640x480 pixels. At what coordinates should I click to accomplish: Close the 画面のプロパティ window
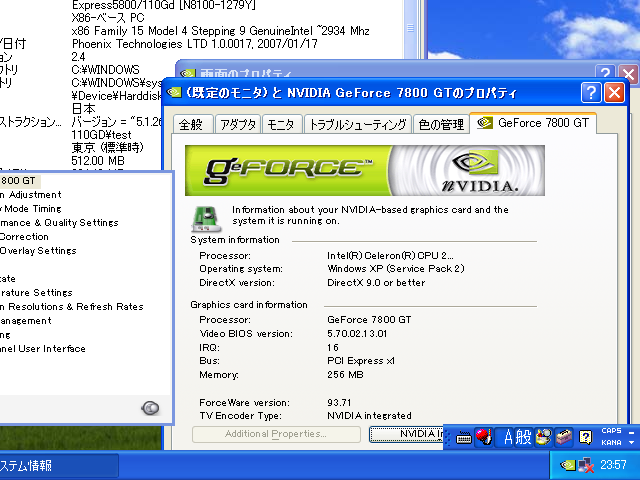[x=629, y=74]
